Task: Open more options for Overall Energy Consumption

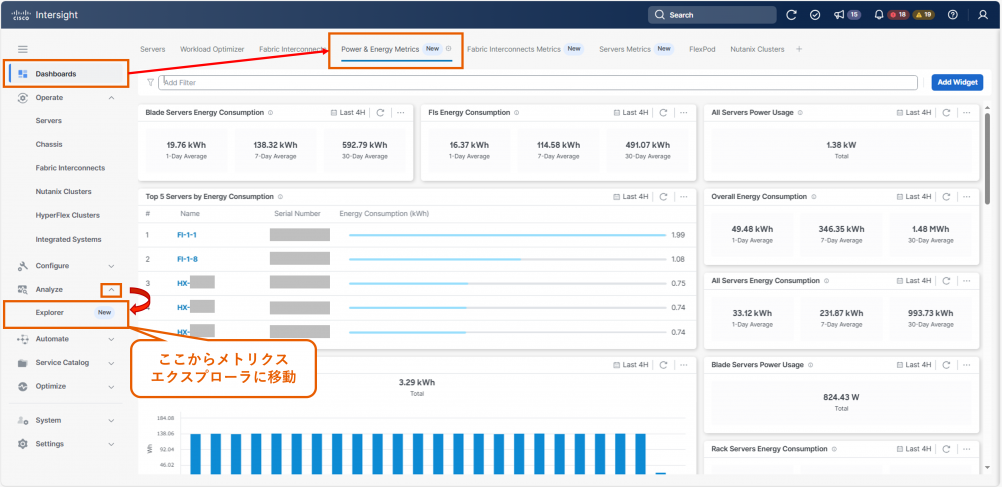Action: pos(967,197)
